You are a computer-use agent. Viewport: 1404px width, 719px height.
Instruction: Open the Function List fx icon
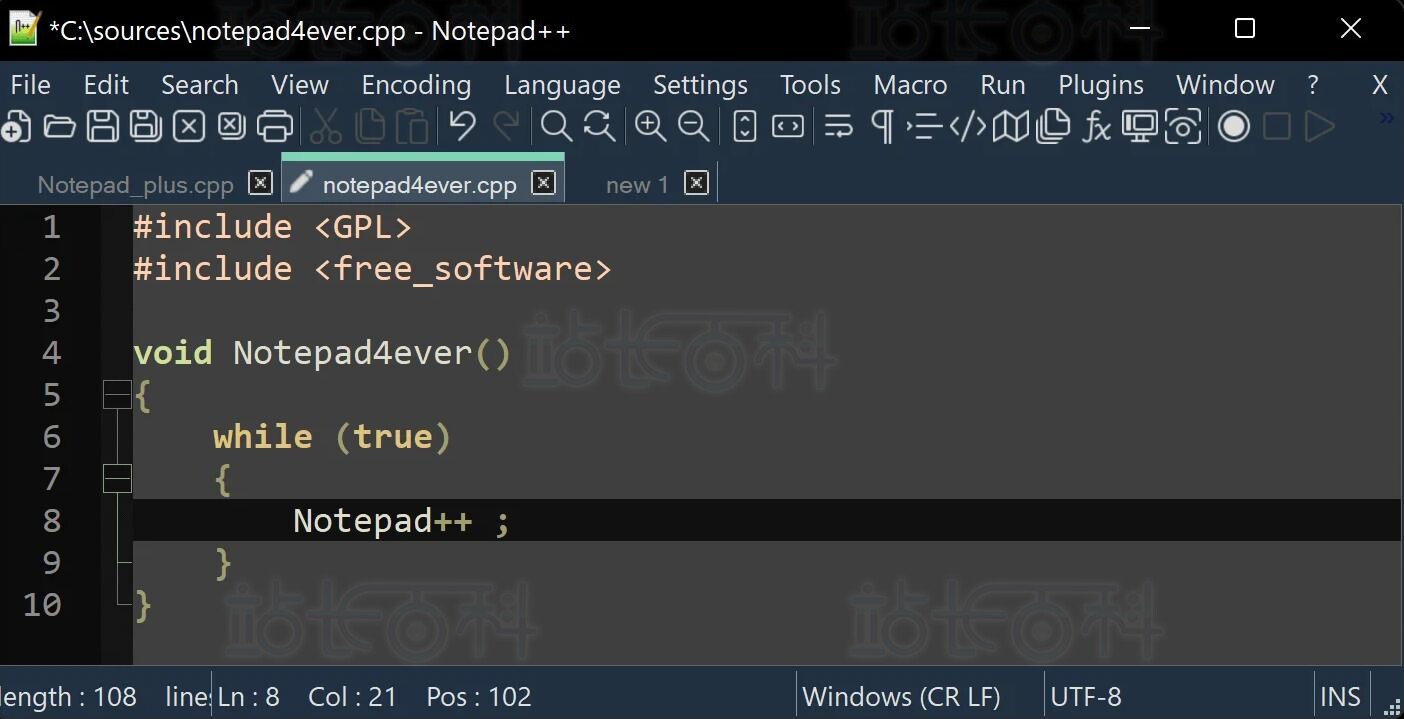pyautogui.click(x=1097, y=127)
